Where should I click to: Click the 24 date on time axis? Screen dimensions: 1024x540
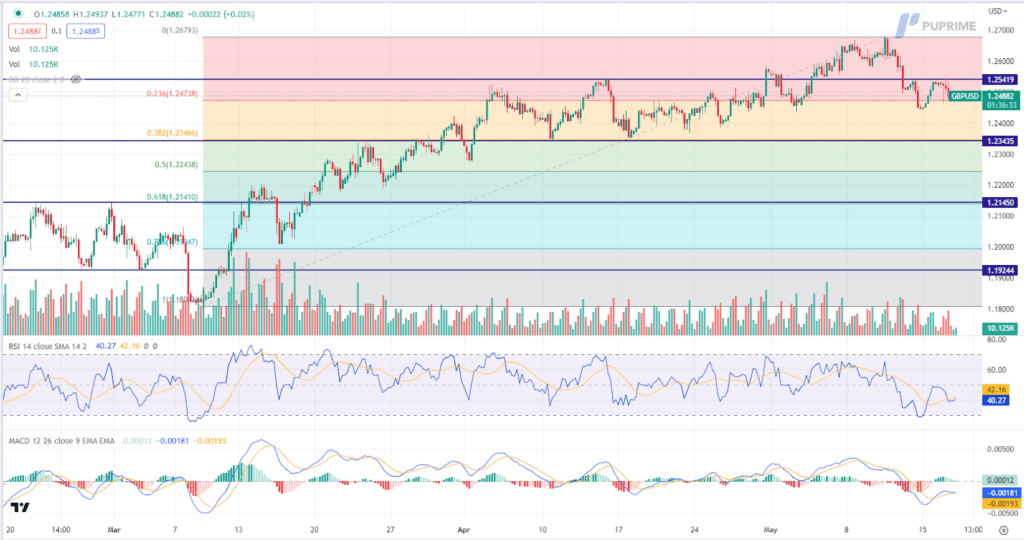tap(695, 530)
